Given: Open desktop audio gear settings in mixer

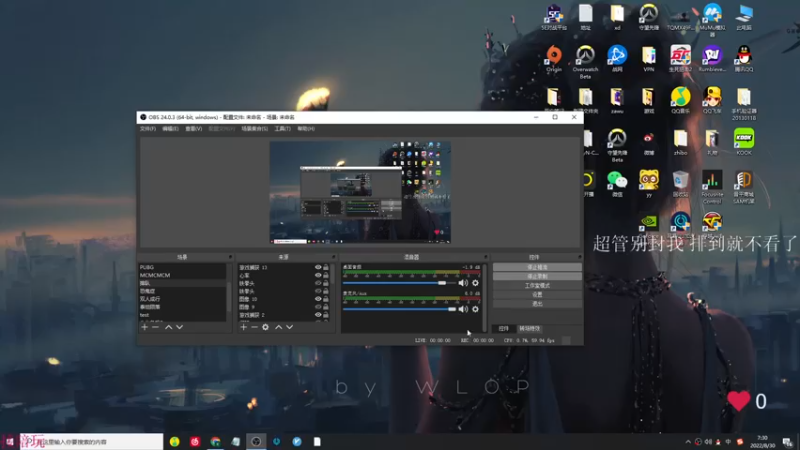Looking at the screenshot, I should point(476,283).
